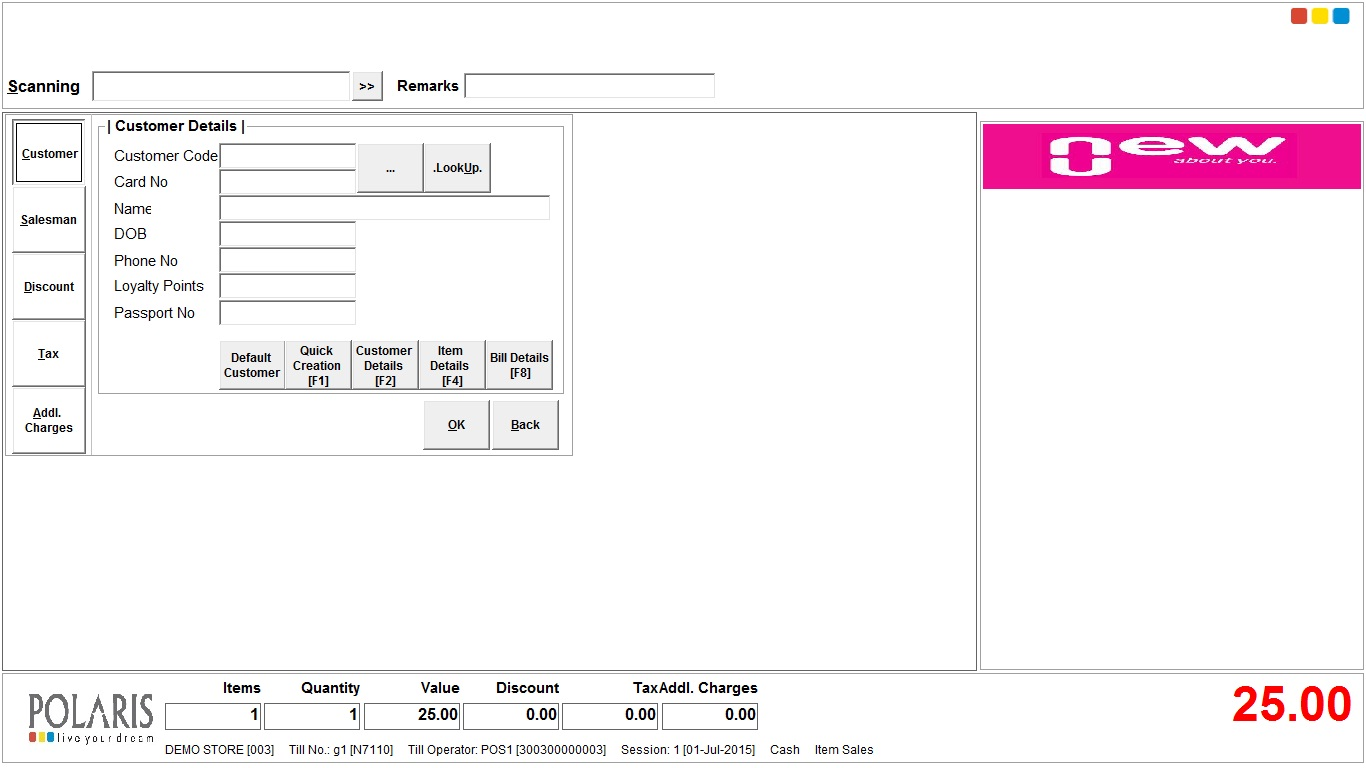
Task: Click the blue square in top-right corner
Action: pos(1341,16)
